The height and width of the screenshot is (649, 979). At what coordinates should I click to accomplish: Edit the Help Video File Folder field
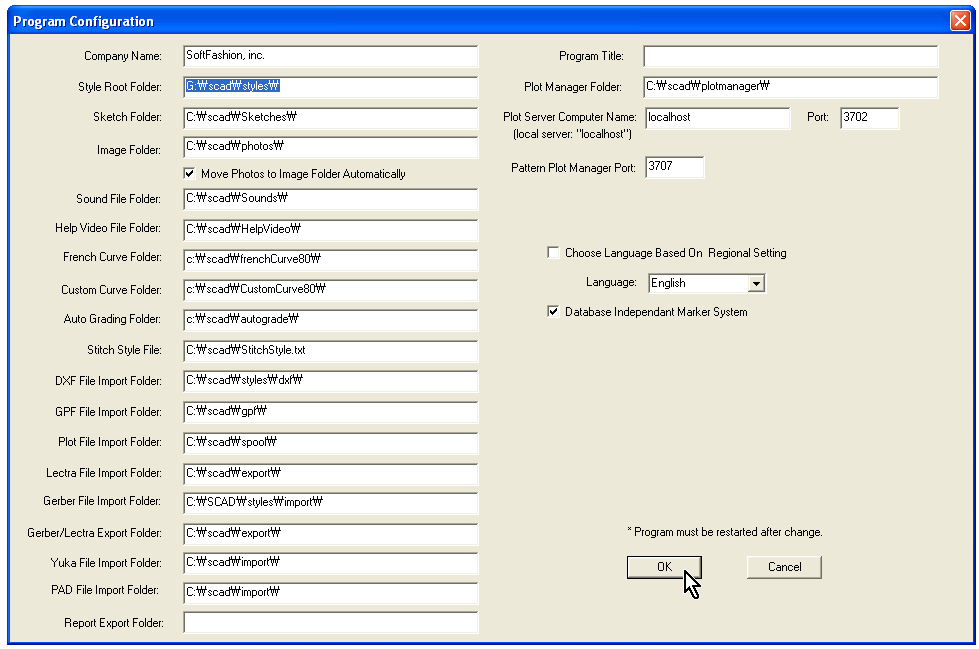pos(331,229)
